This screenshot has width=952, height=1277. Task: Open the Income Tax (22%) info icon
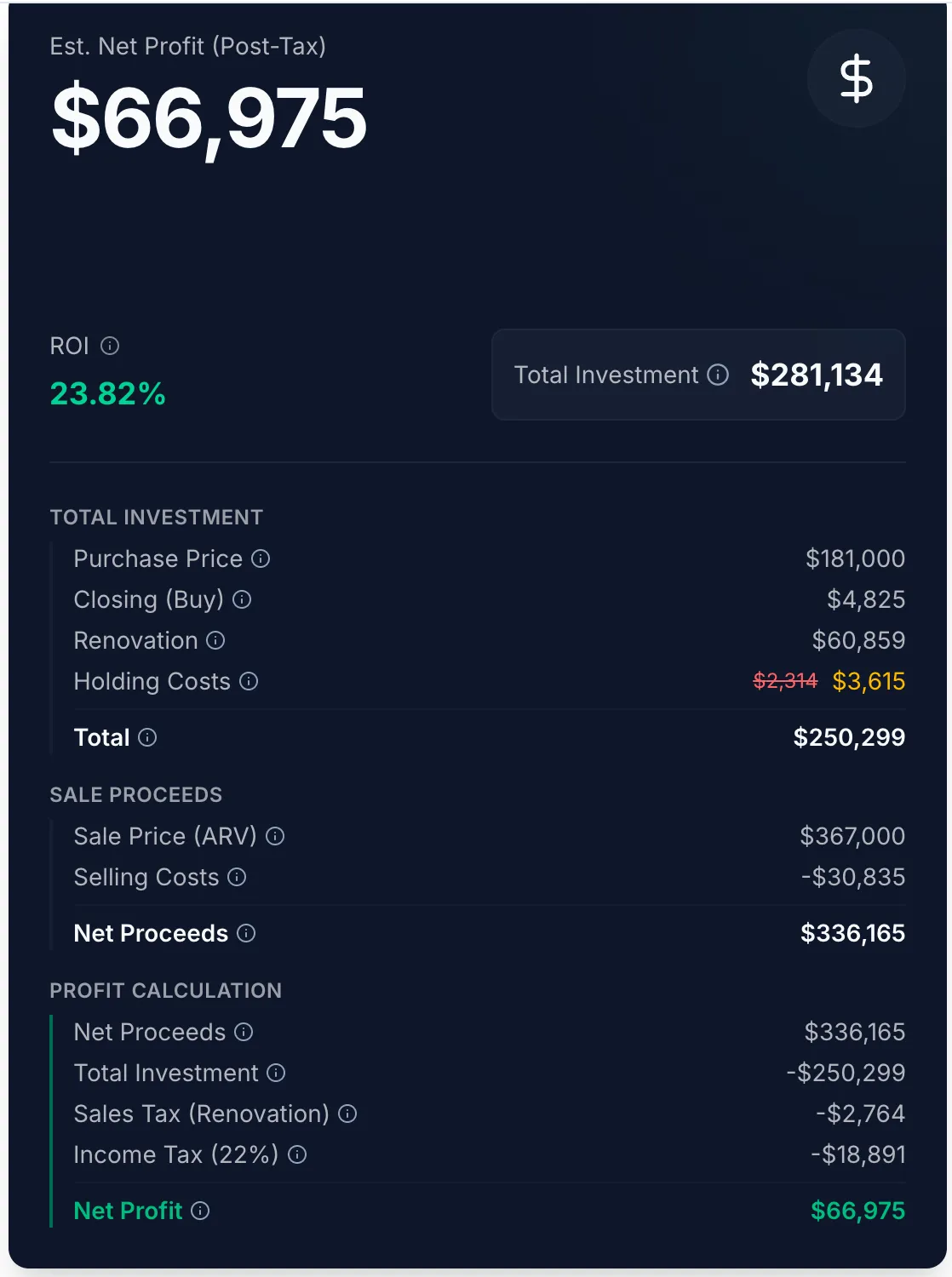297,1154
